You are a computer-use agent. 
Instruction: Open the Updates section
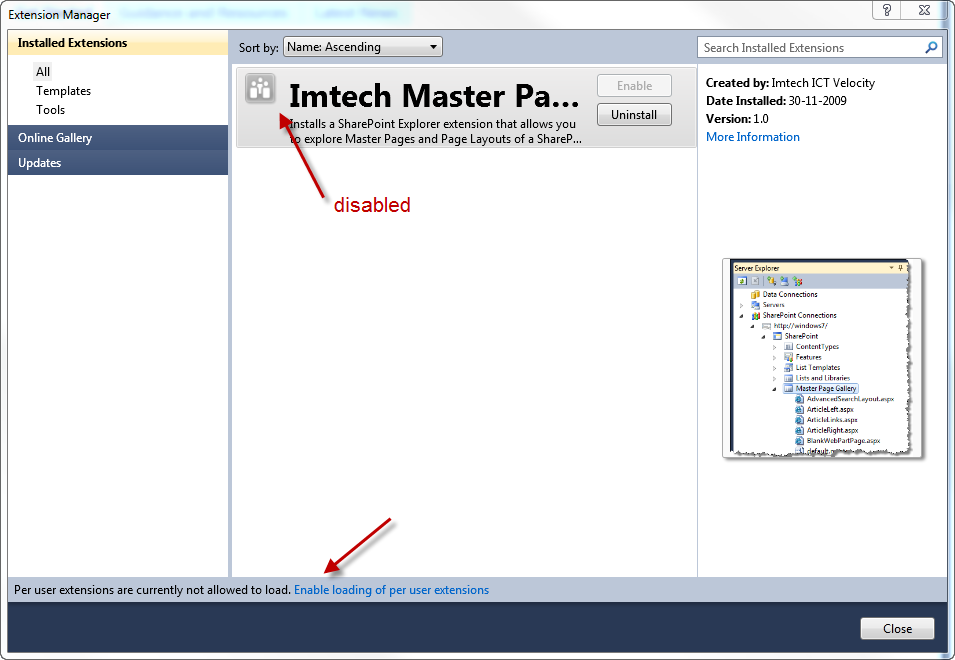pyautogui.click(x=118, y=163)
